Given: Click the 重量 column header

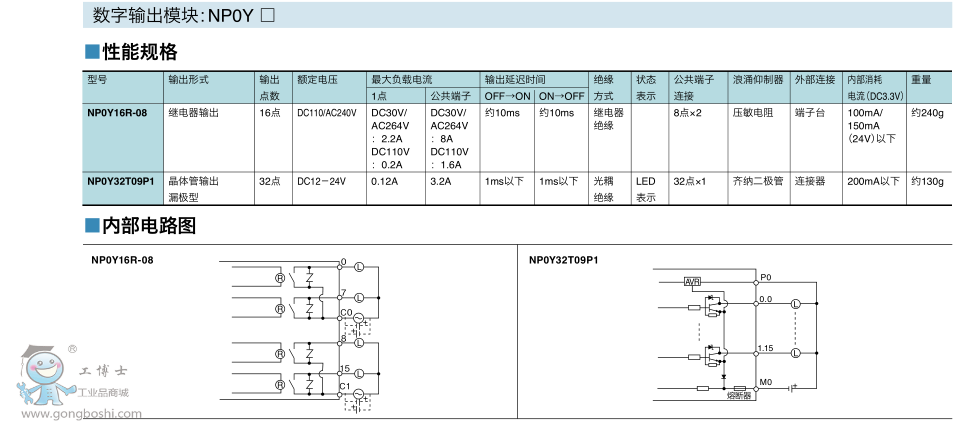Looking at the screenshot, I should point(921,78).
